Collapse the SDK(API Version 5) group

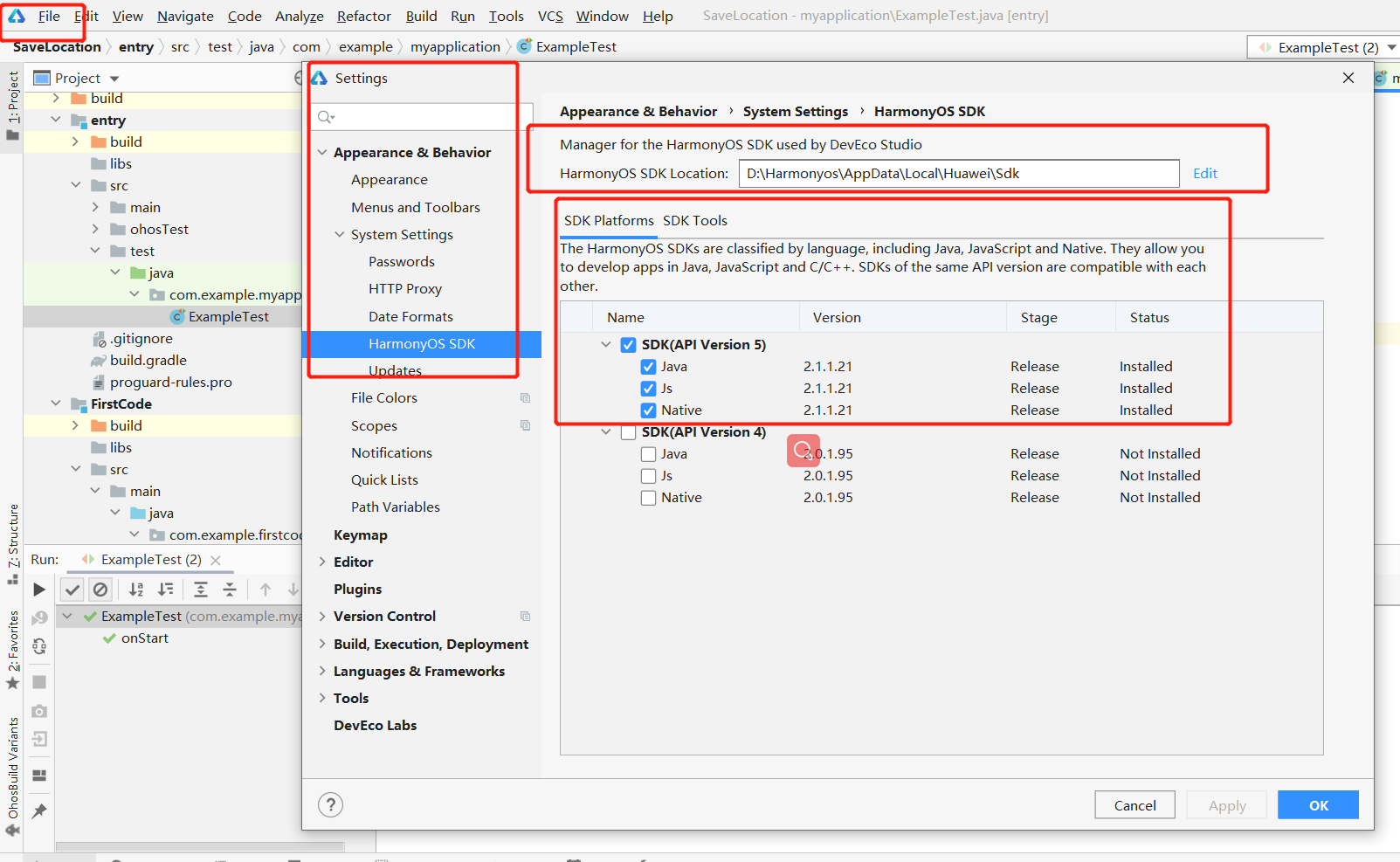pos(606,344)
